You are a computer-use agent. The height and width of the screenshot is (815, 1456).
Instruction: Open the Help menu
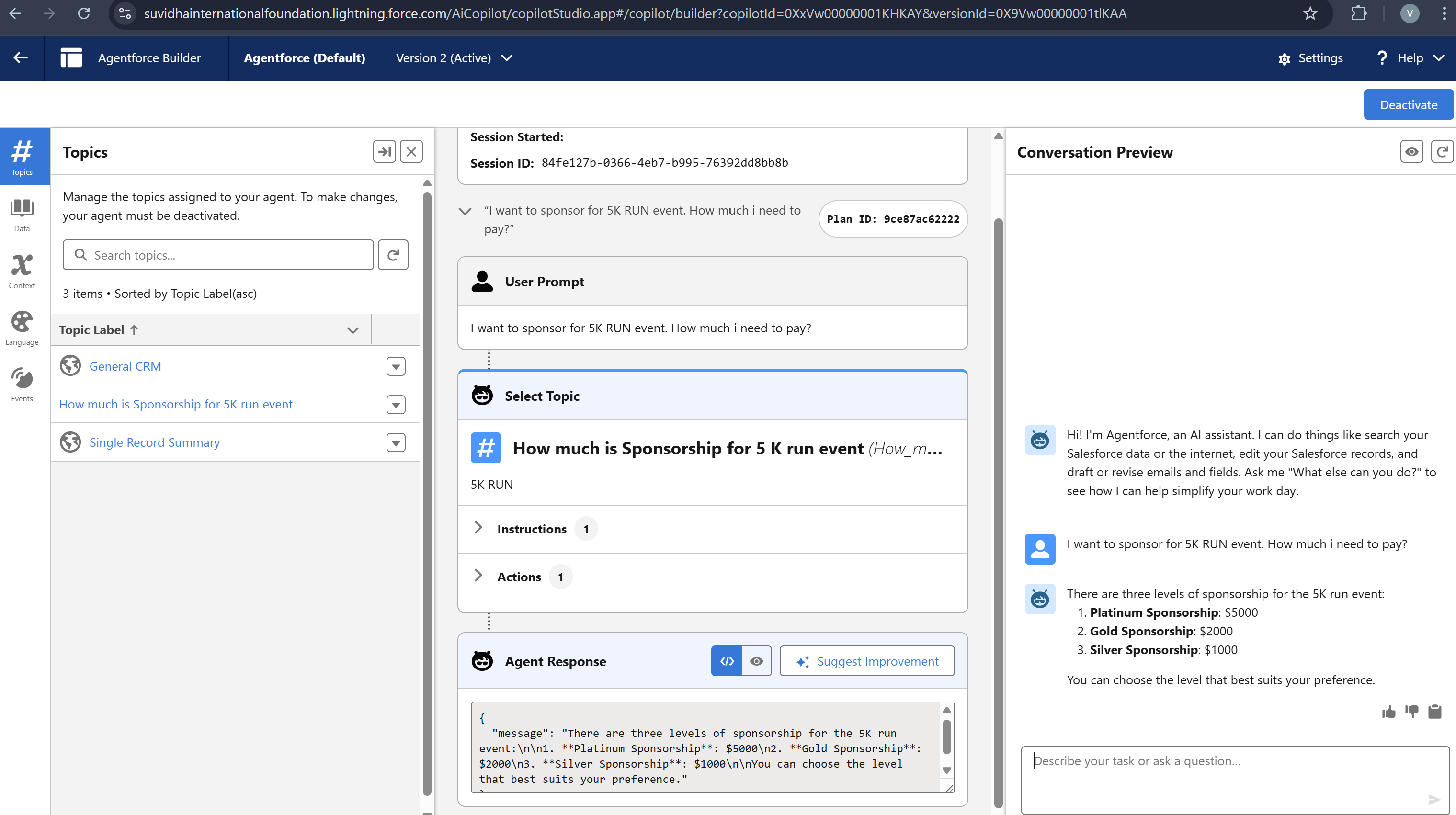click(x=1410, y=58)
